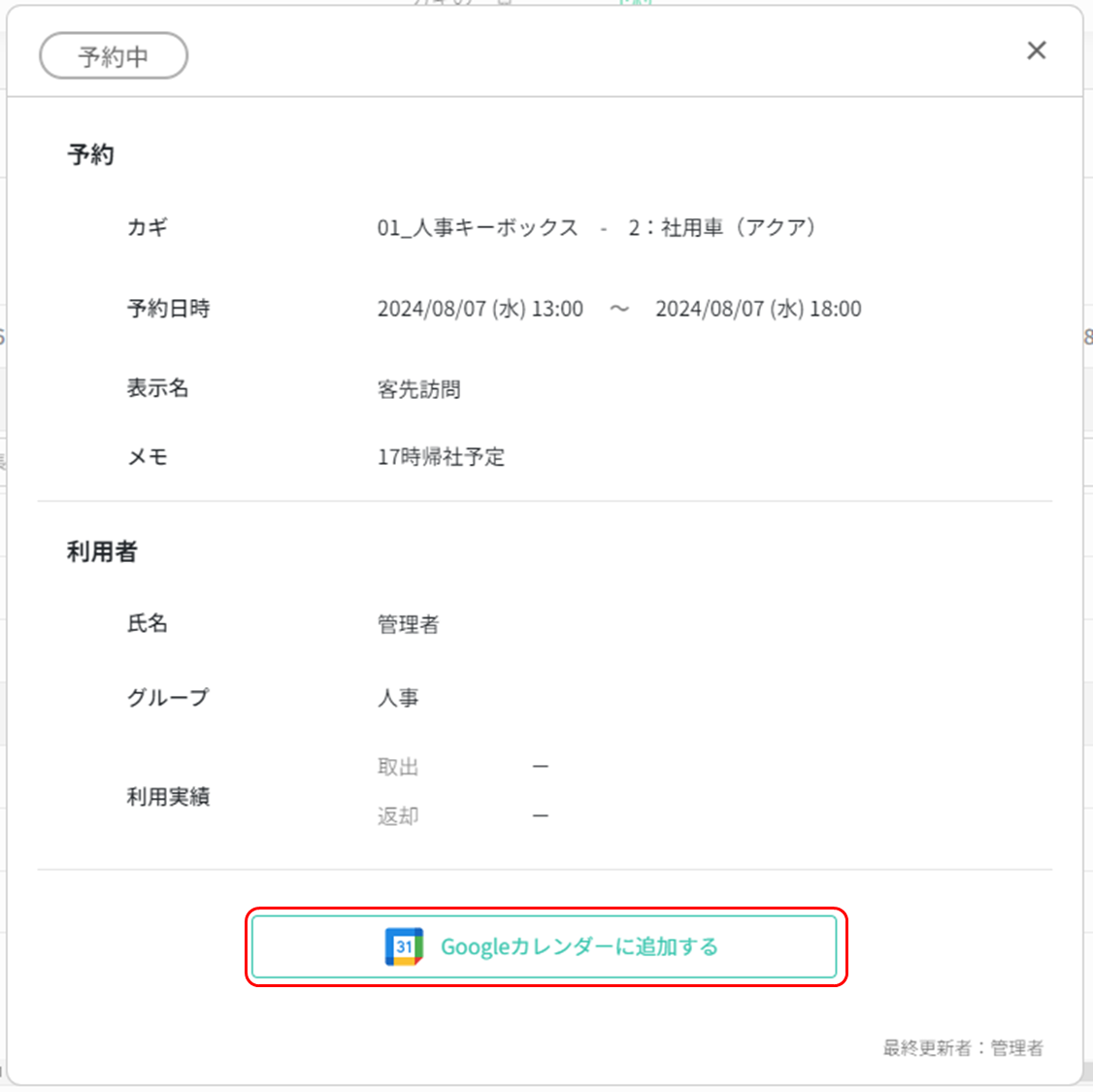Close the reservation detail dialog
This screenshot has width=1093, height=1092.
pyautogui.click(x=1036, y=50)
